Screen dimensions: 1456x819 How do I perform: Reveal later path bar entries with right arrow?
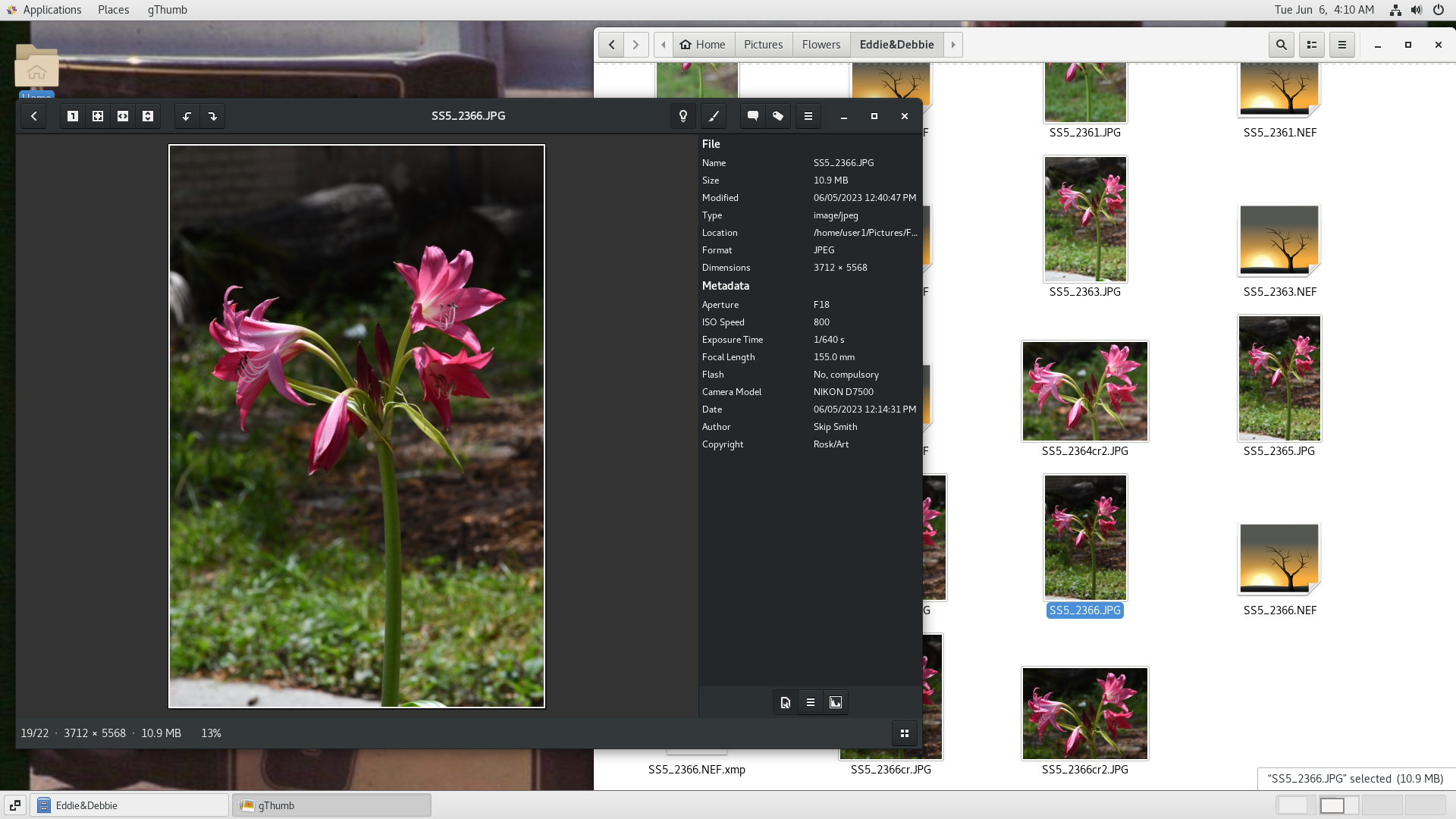tap(953, 45)
